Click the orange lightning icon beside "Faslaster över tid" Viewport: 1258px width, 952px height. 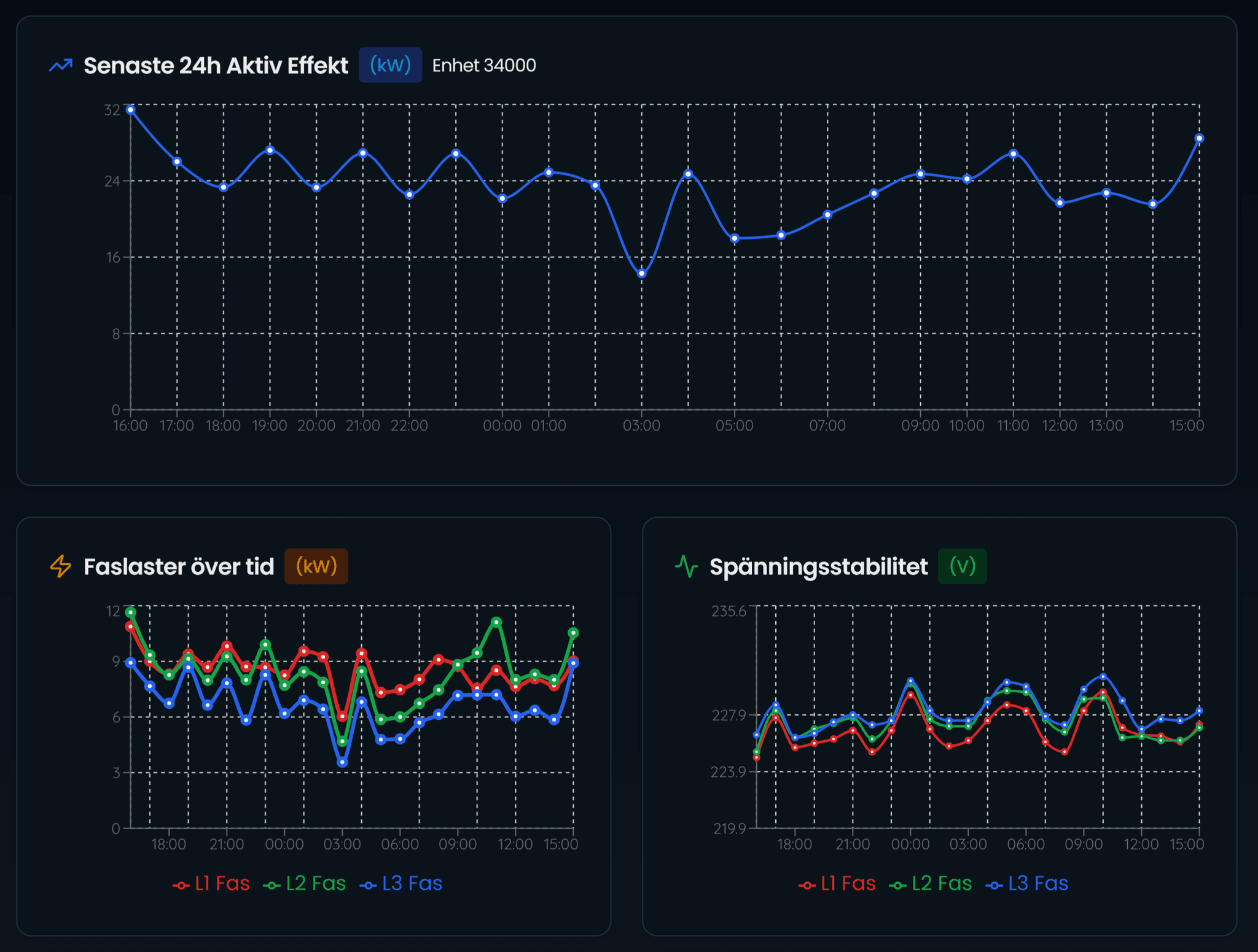click(x=61, y=566)
